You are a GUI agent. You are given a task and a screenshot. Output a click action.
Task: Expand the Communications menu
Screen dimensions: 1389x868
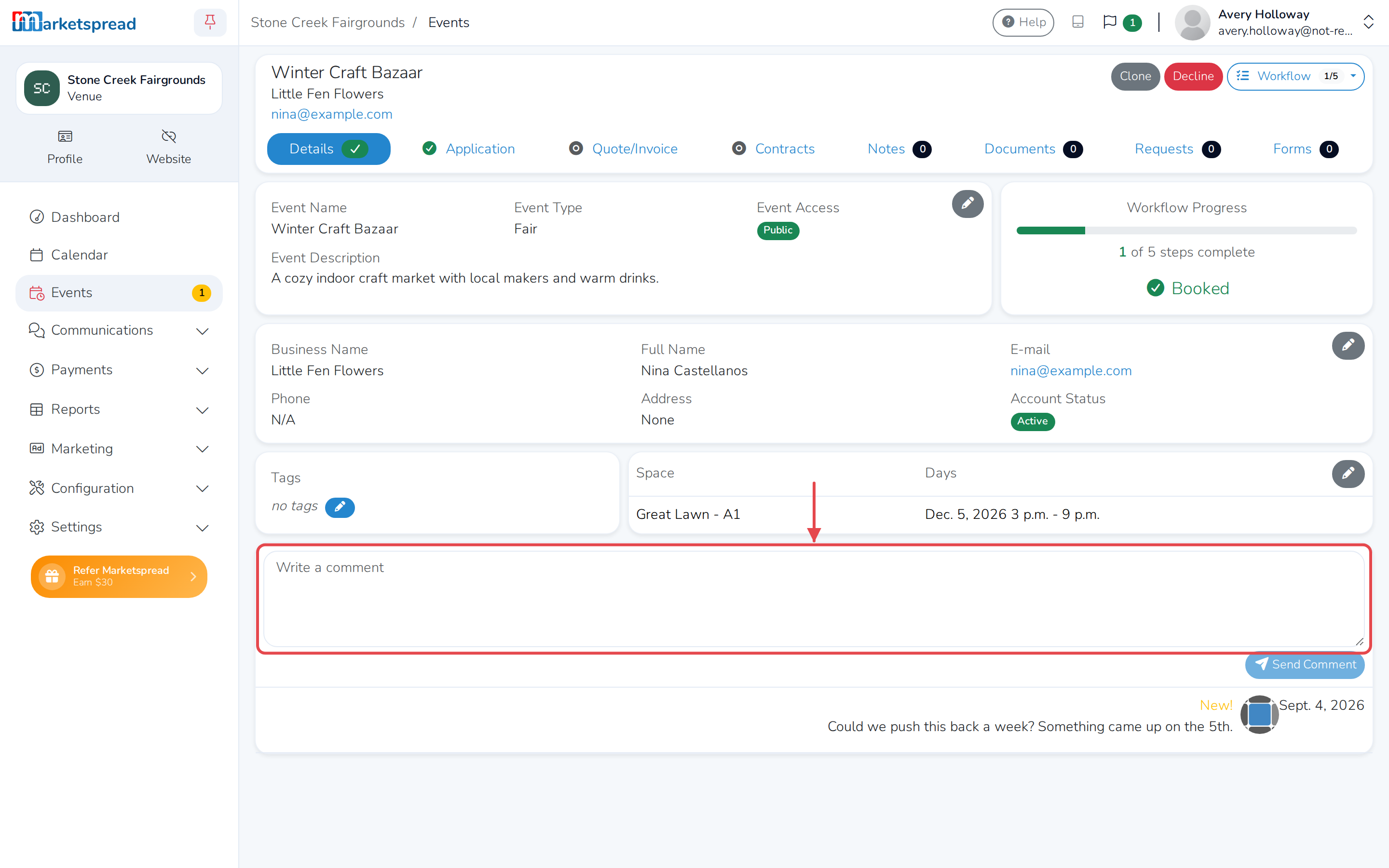119,331
